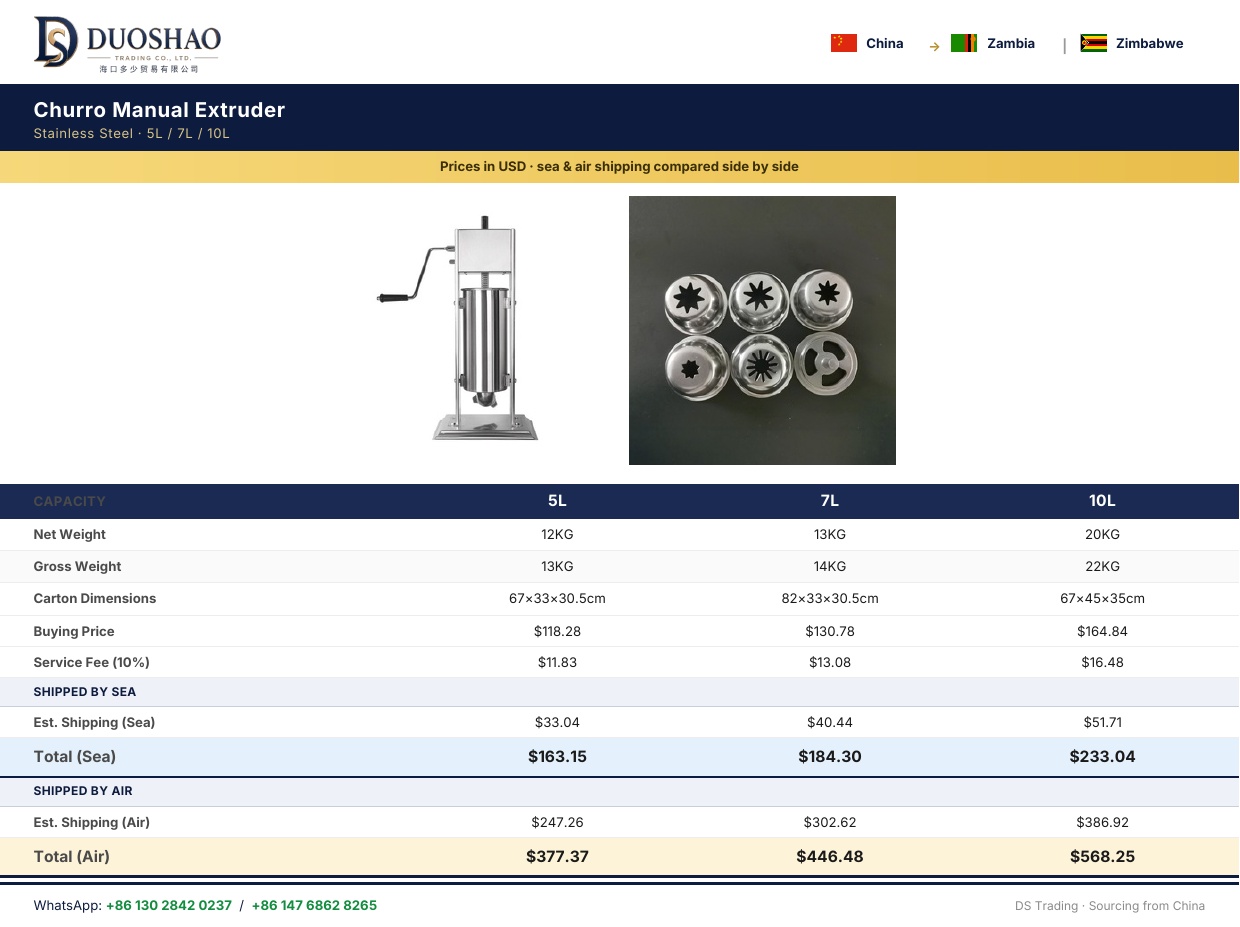Select air shipping cost $386.92
This screenshot has height=927, width=1240.
pyautogui.click(x=1102, y=822)
